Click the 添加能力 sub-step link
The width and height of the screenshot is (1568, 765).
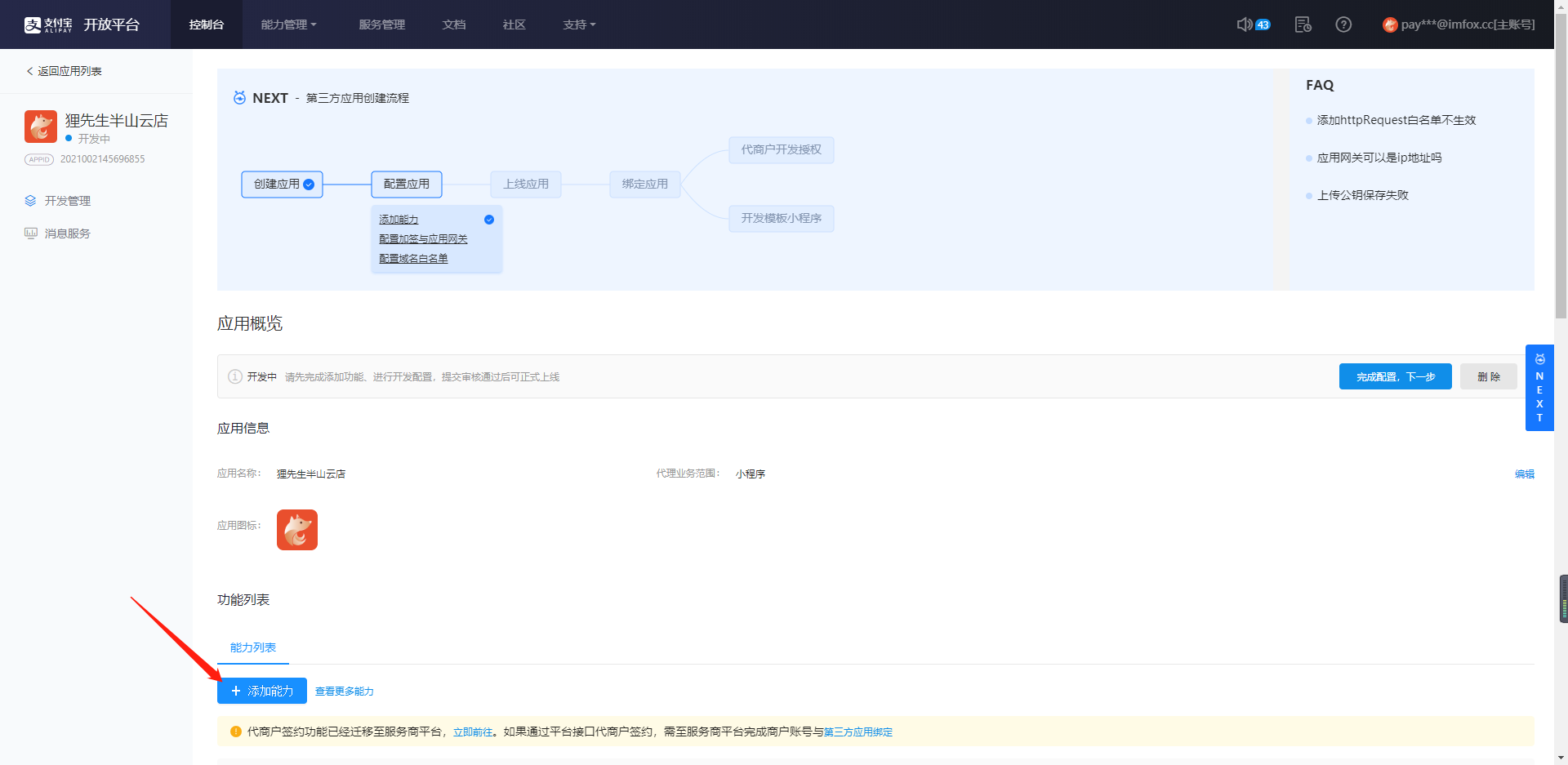coord(399,220)
